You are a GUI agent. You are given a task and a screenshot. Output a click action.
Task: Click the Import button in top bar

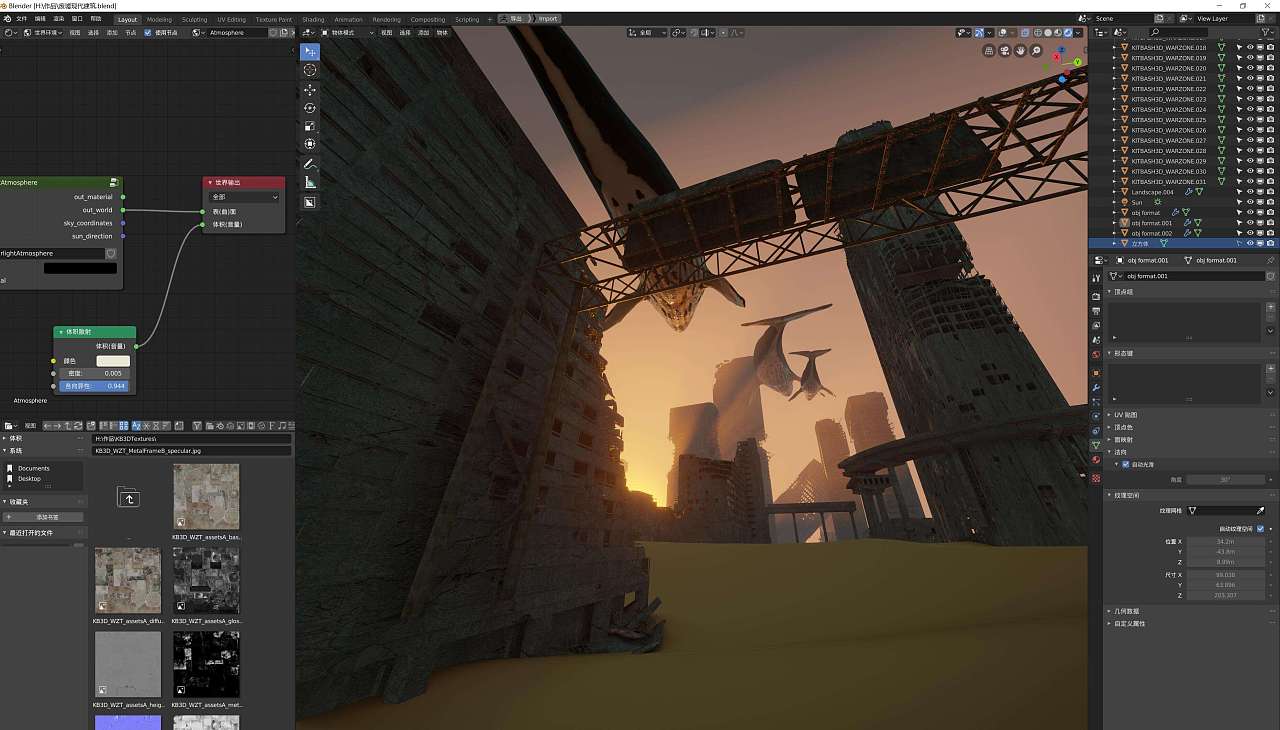coord(548,18)
